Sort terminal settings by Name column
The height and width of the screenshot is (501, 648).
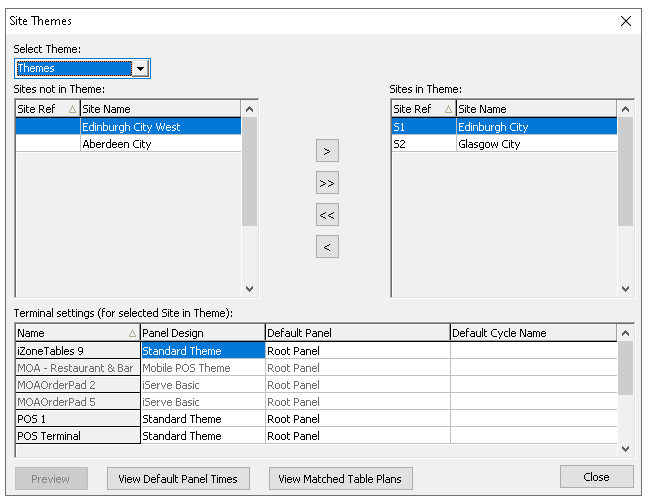pyautogui.click(x=77, y=333)
